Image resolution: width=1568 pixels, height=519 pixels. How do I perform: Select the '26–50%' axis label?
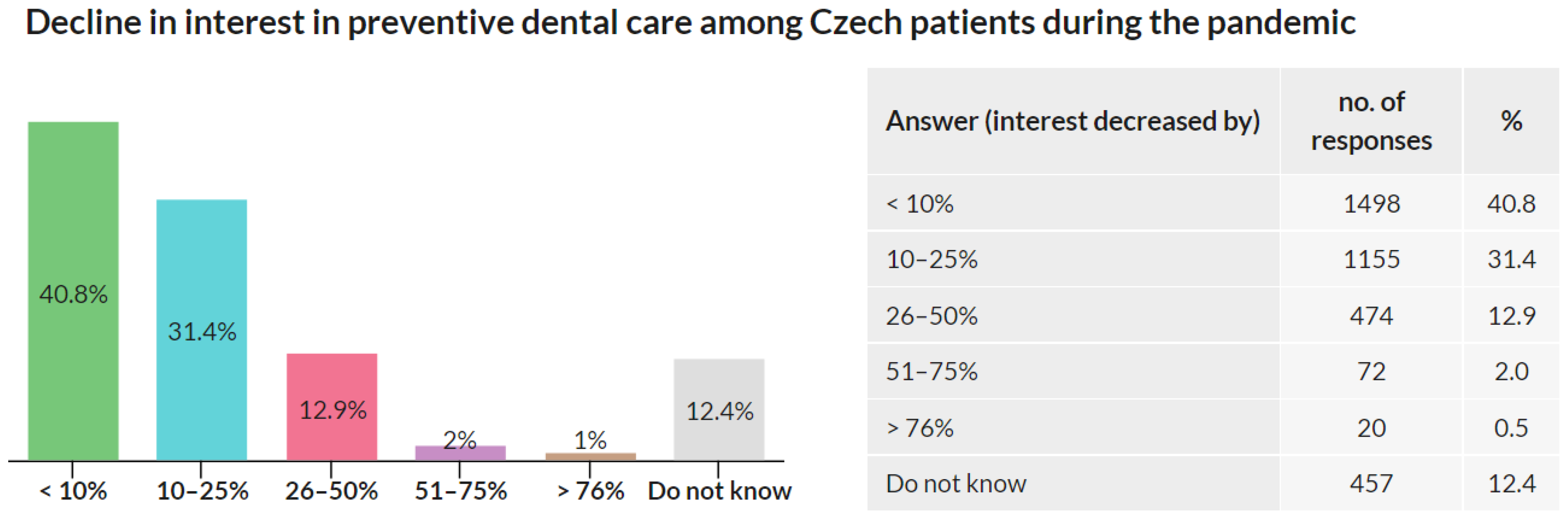pyautogui.click(x=332, y=490)
